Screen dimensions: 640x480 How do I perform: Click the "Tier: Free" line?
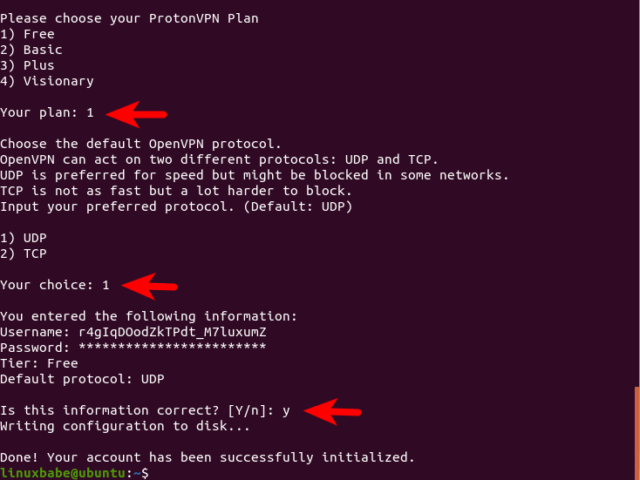(x=39, y=363)
